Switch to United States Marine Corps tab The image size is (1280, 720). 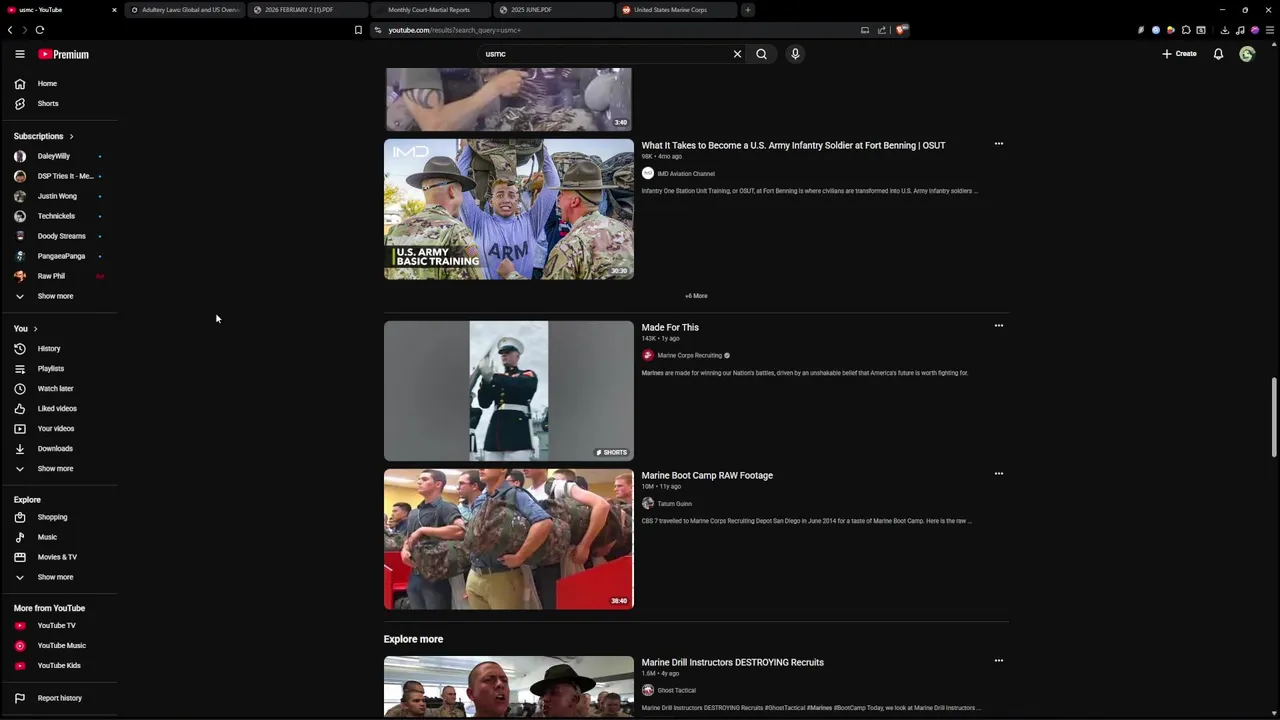point(675,10)
